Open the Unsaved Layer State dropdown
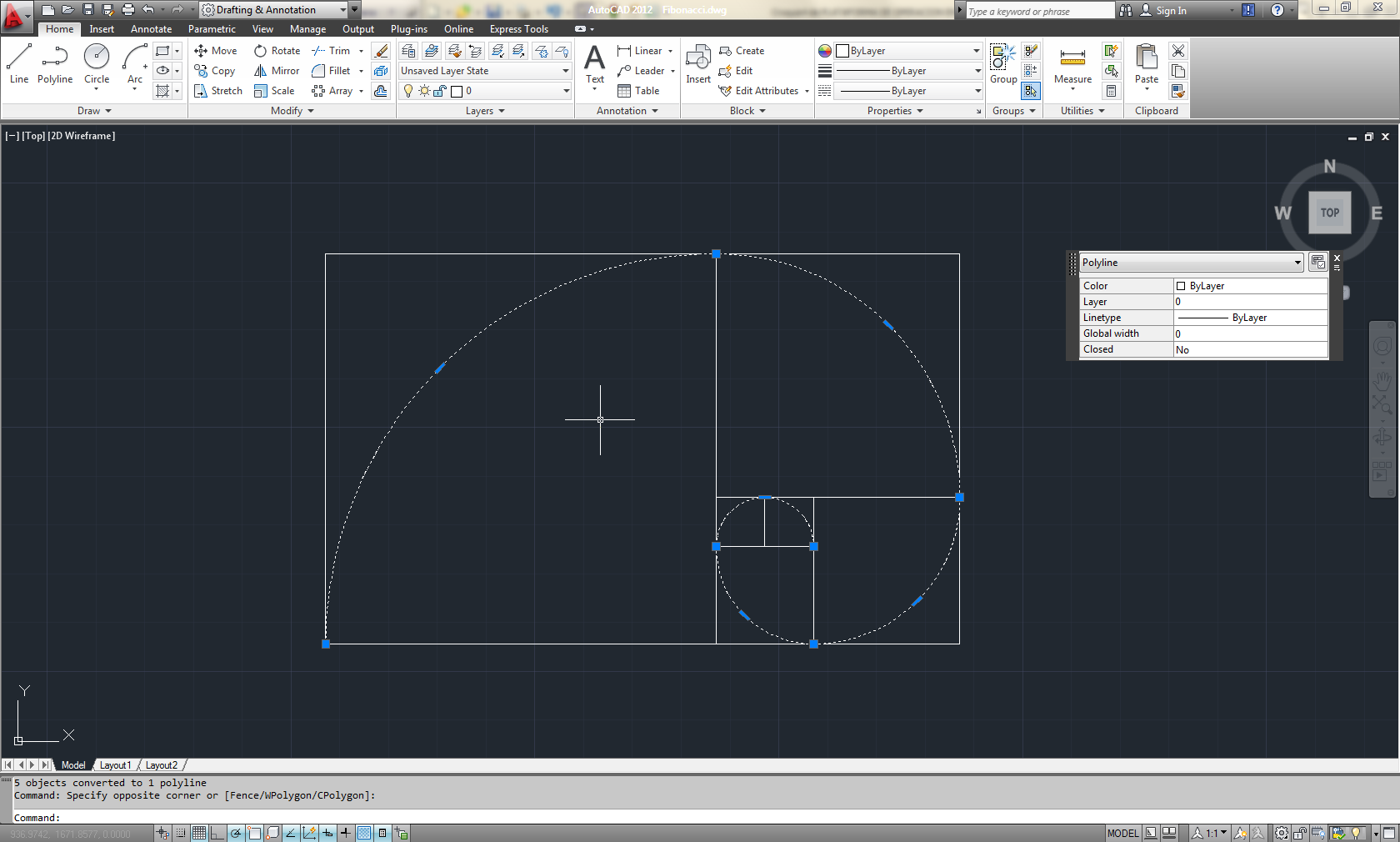The width and height of the screenshot is (1400, 842). 485,71
